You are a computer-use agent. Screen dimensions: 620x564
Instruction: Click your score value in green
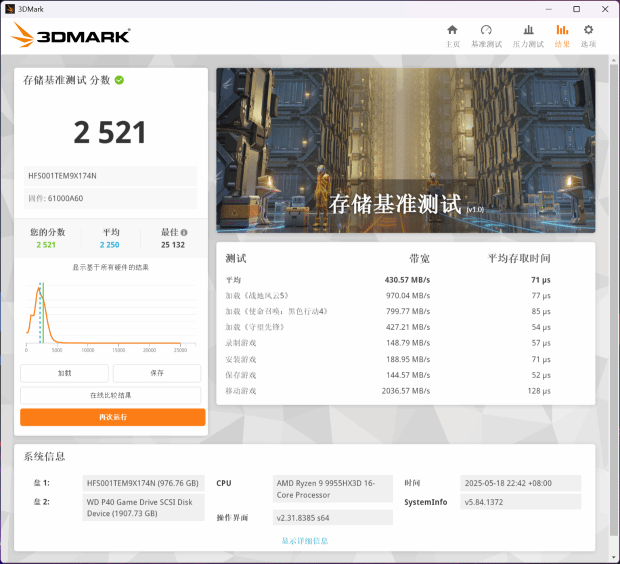coord(46,245)
